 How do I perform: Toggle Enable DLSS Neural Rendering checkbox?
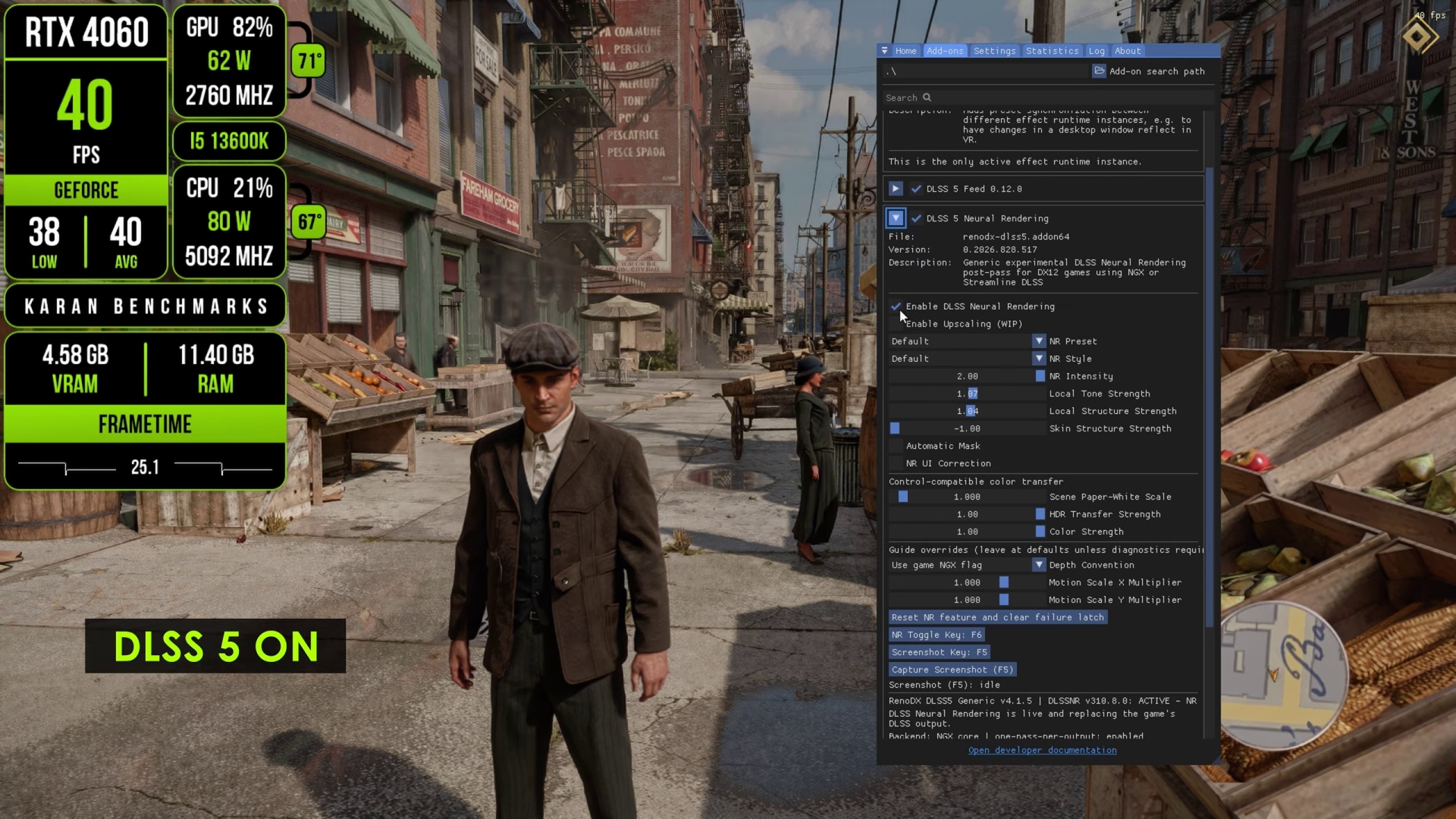coord(896,306)
